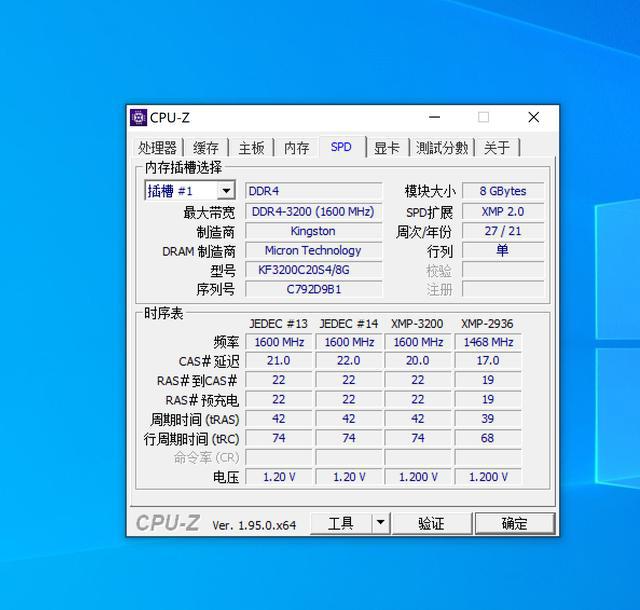Click the 模块大小 label

point(430,191)
